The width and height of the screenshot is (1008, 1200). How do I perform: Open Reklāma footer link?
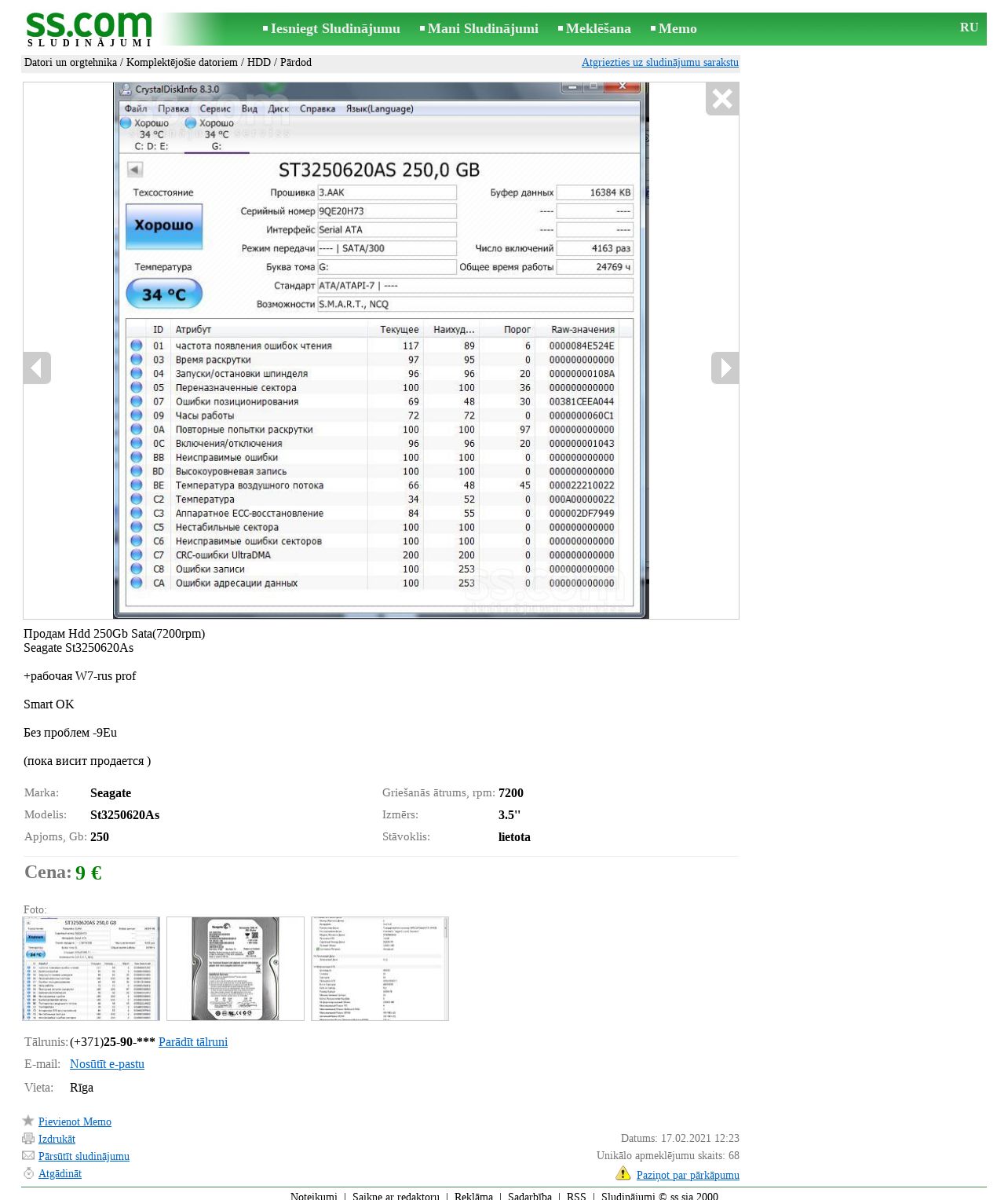click(473, 1196)
